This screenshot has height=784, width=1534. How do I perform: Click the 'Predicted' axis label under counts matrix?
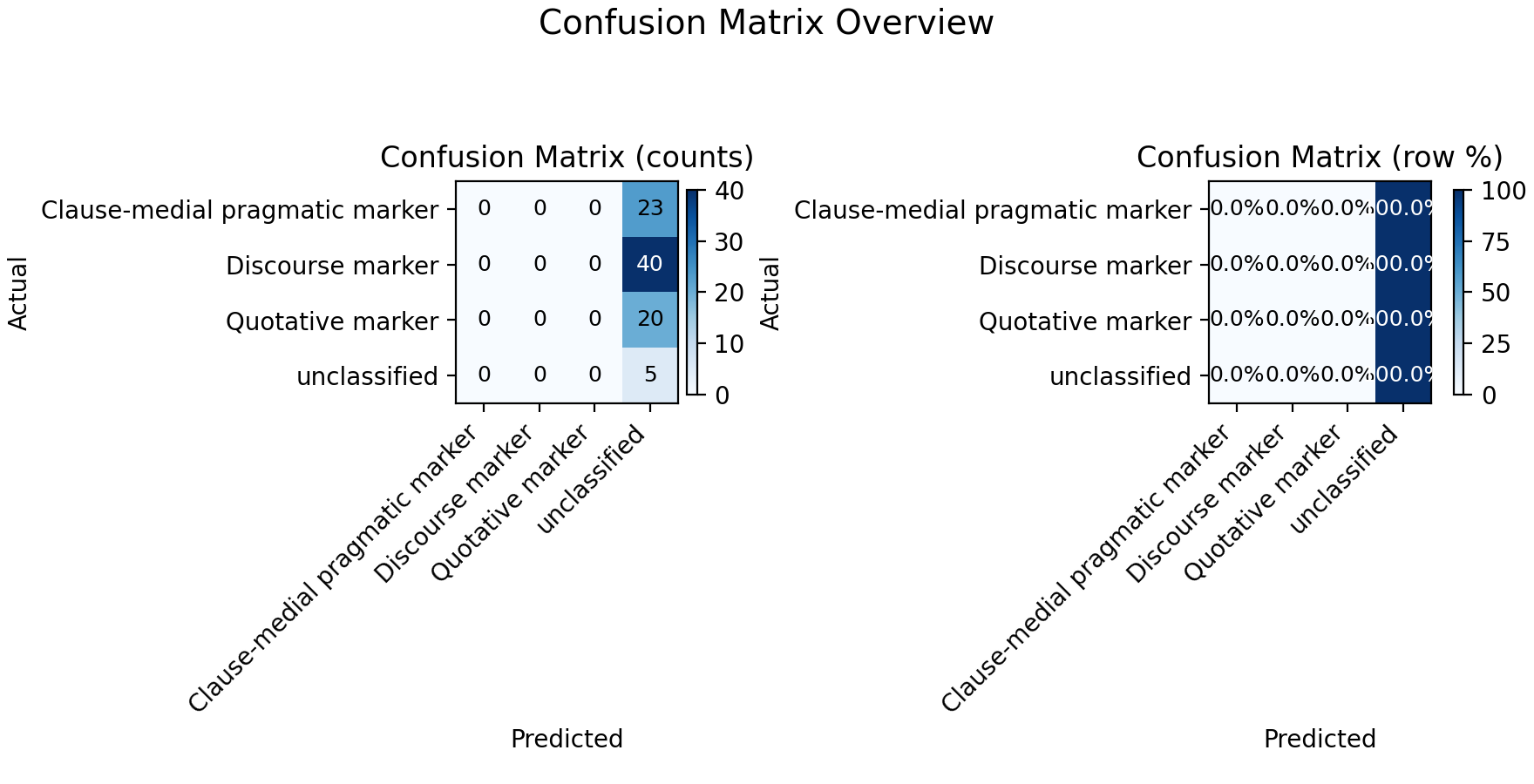pyautogui.click(x=567, y=739)
